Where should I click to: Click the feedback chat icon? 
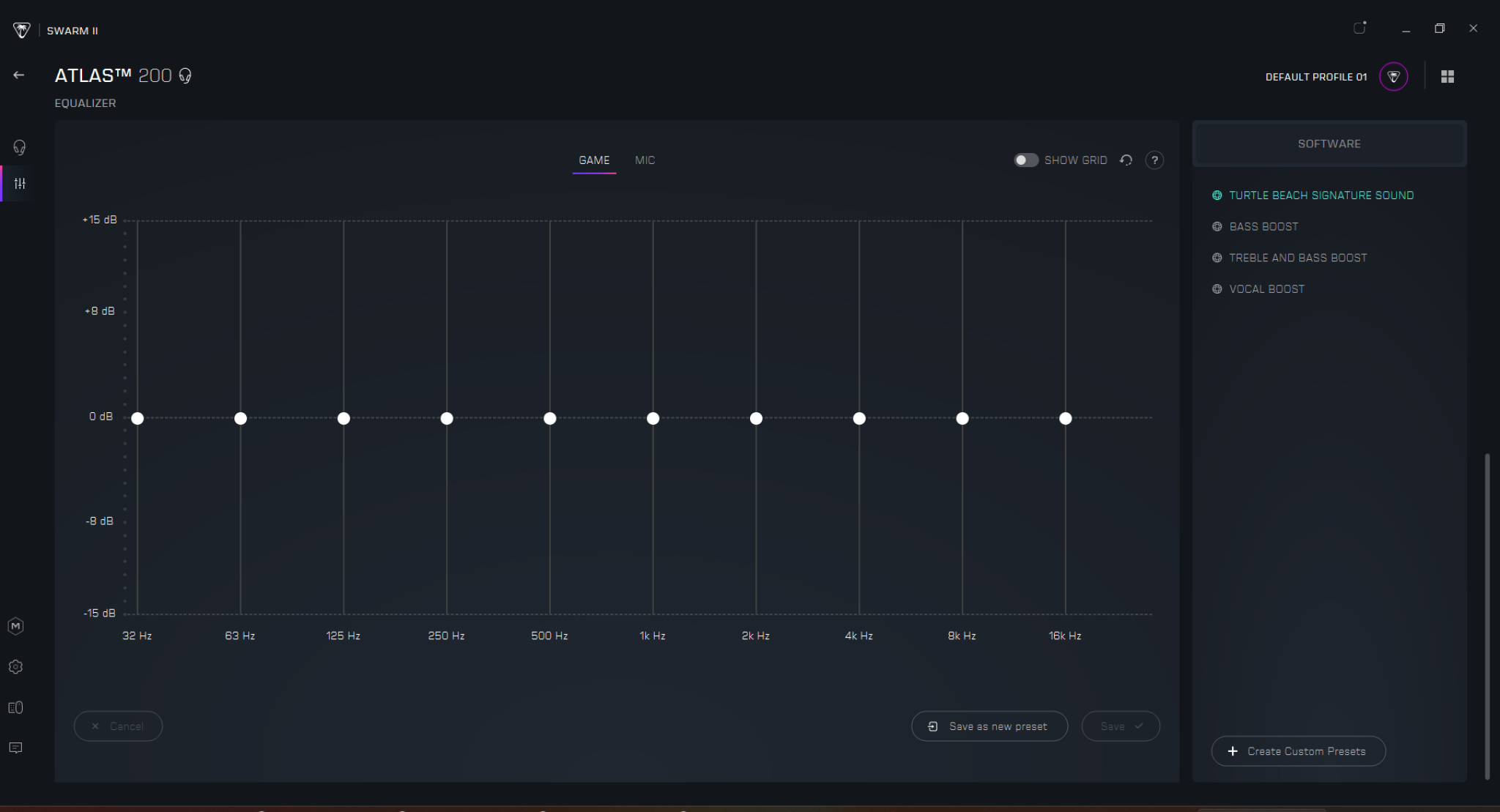(15, 748)
